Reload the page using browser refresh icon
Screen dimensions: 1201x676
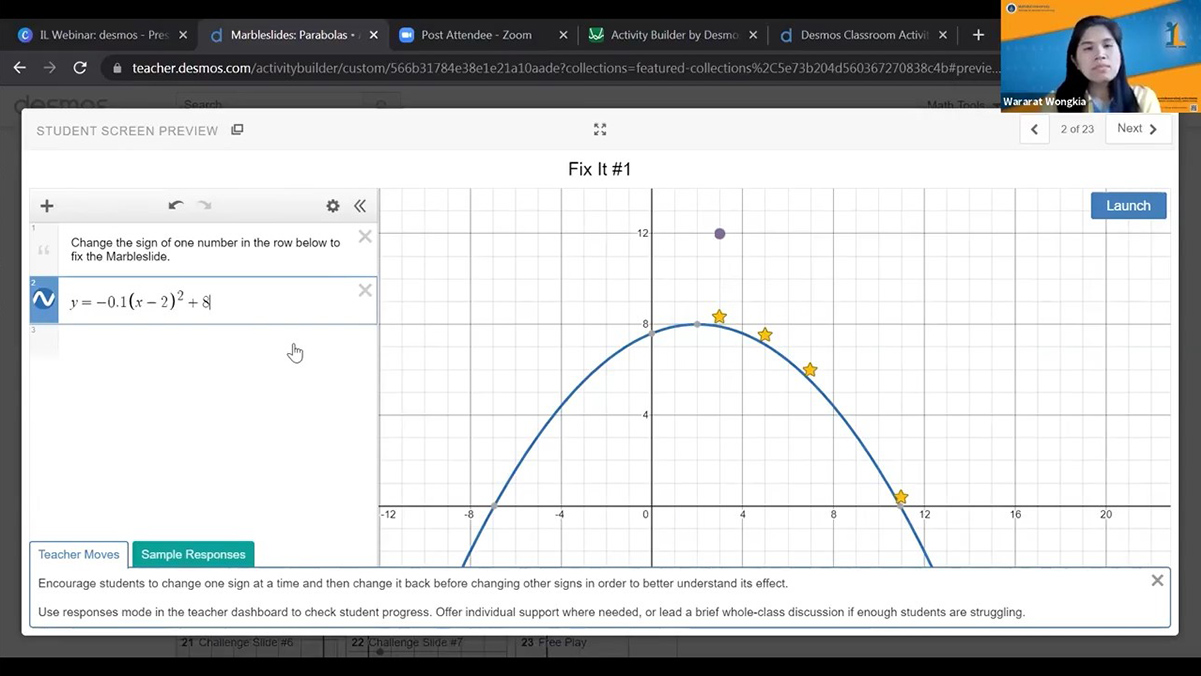tap(80, 68)
